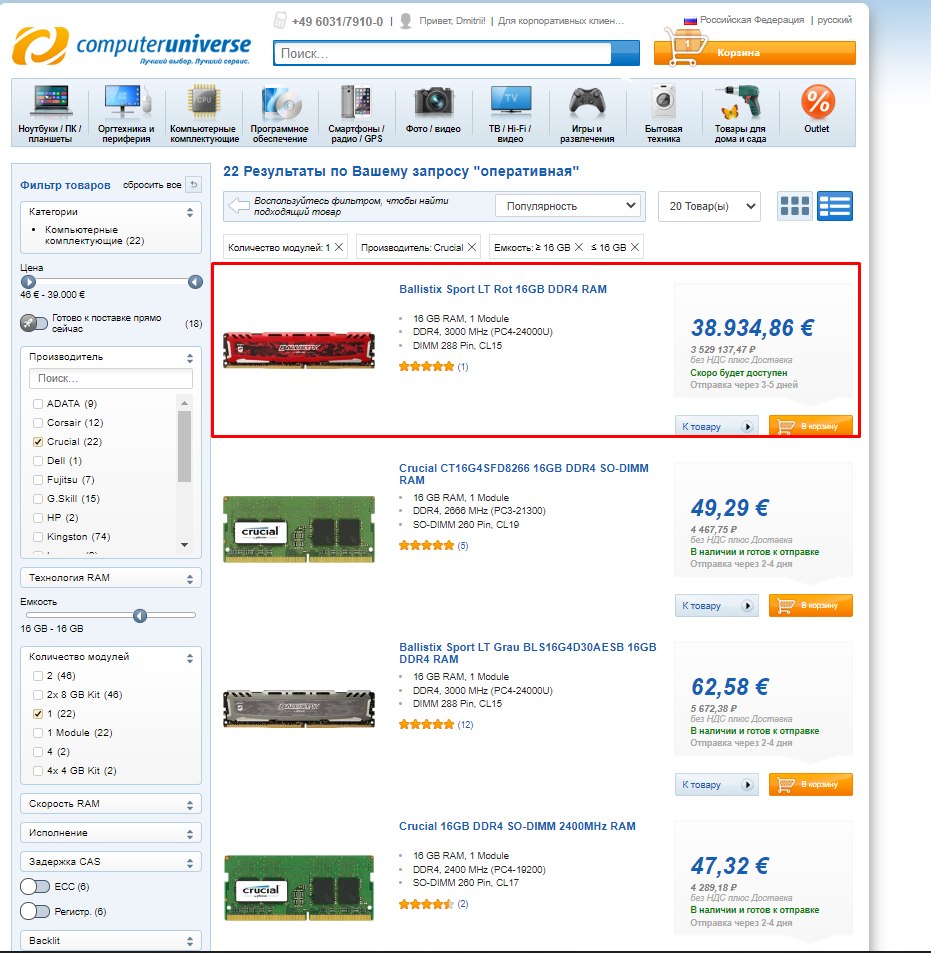
Task: Open Ноутбуки / ПК / планшеты category
Action: pos(50,113)
